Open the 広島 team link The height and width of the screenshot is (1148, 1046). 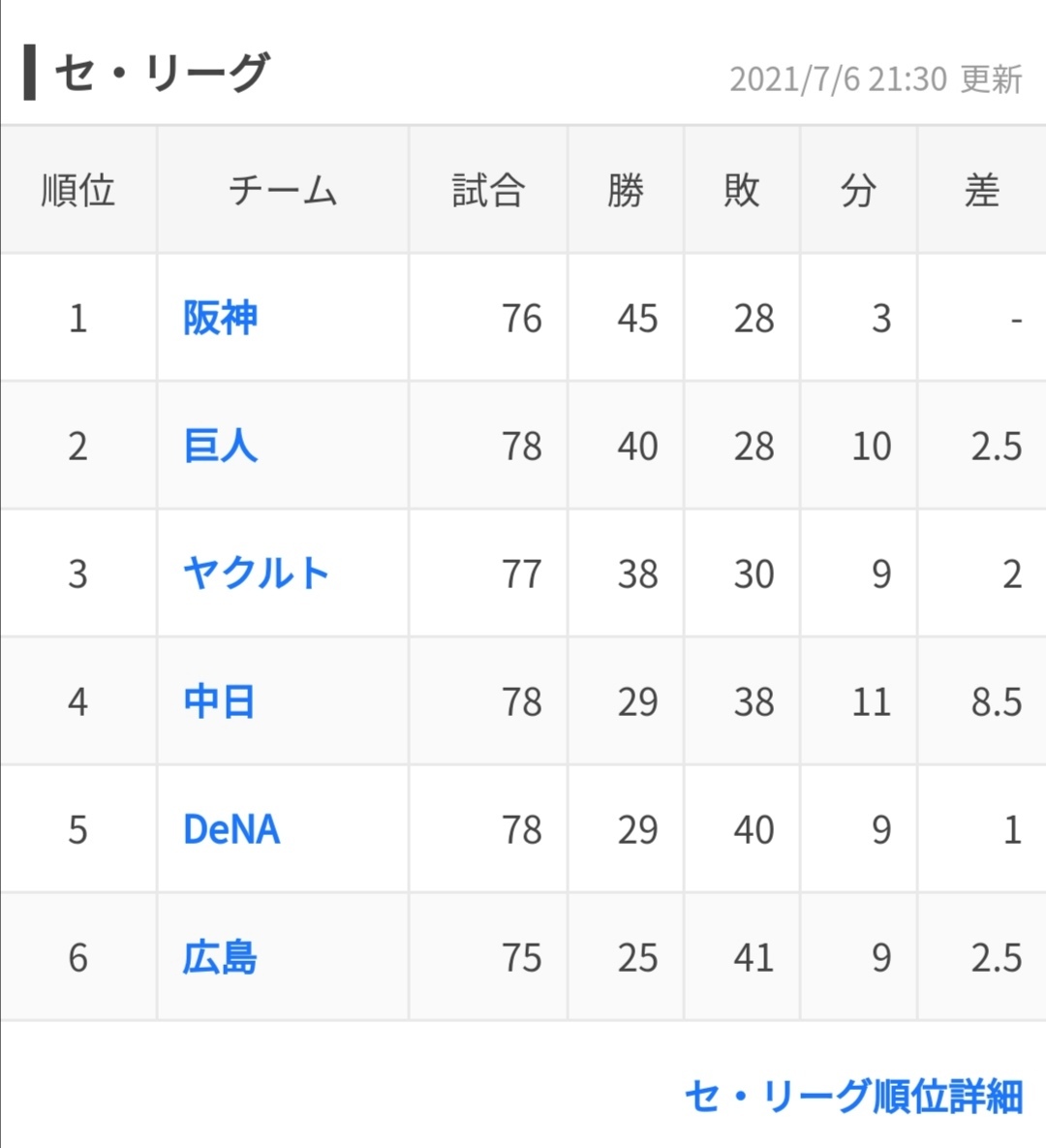(x=221, y=957)
